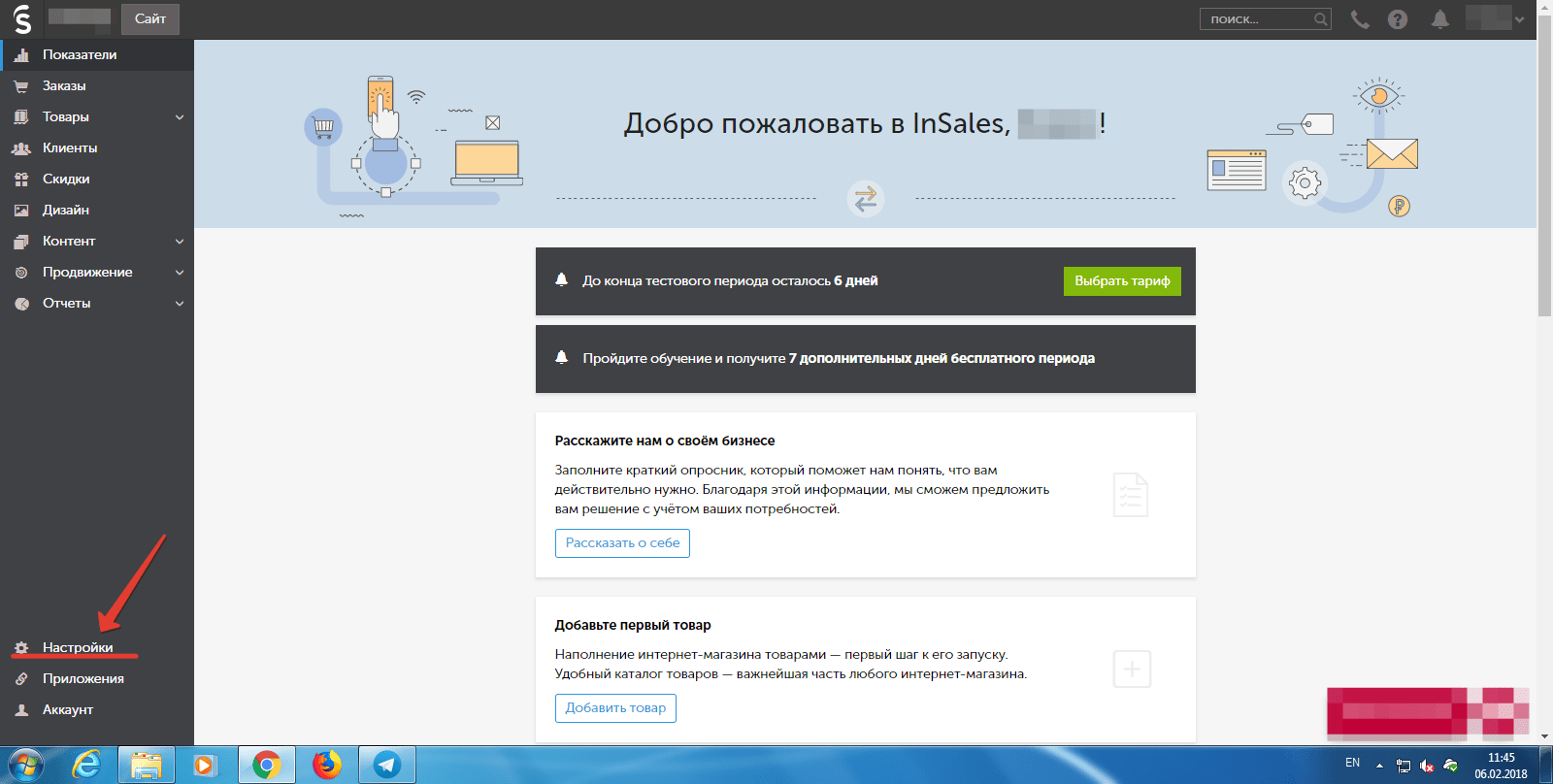Click the Приложения puzzle icon
Image resolution: width=1553 pixels, height=784 pixels.
point(21,679)
